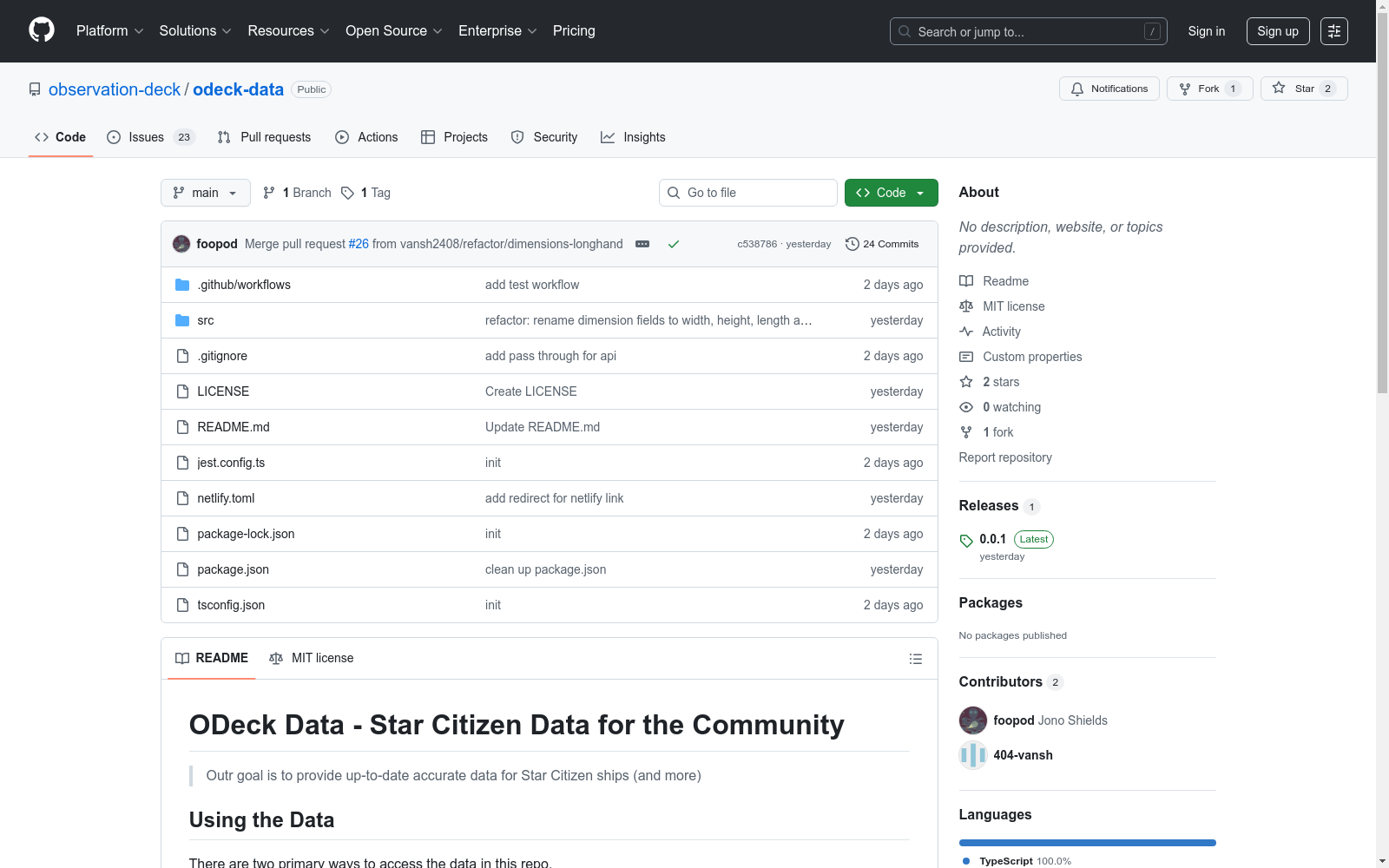Open the .gitignore file
This screenshot has width=1389, height=868.
click(x=222, y=356)
